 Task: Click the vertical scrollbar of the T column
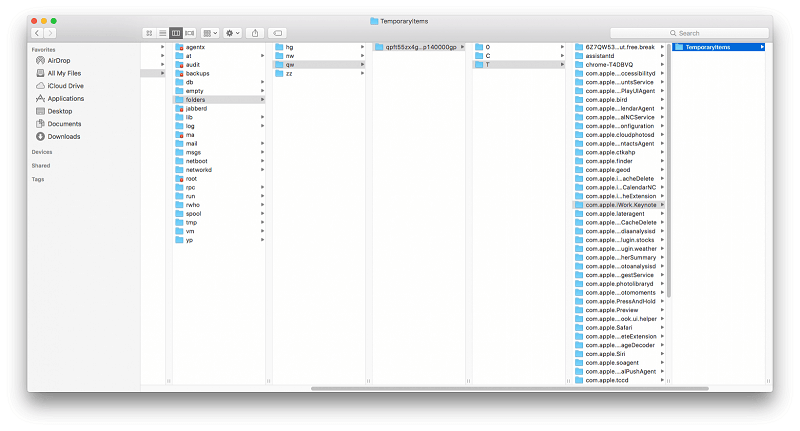pos(668,170)
